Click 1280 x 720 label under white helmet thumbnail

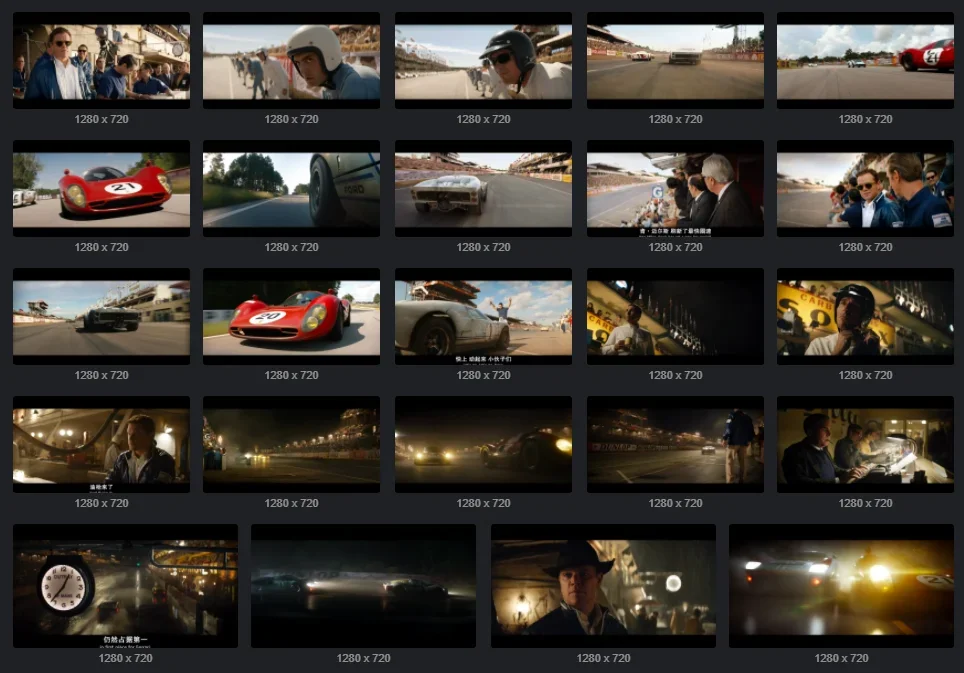(291, 119)
